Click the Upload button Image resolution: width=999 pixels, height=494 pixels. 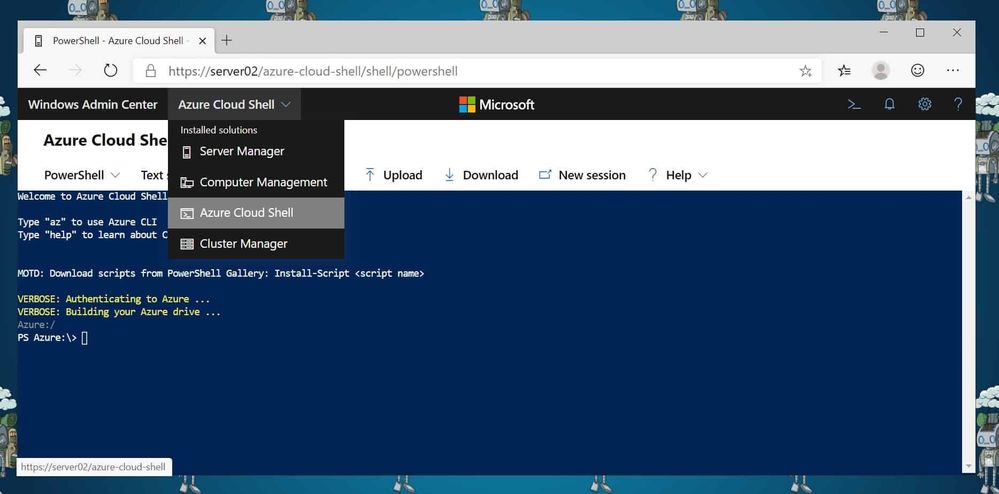(x=393, y=175)
